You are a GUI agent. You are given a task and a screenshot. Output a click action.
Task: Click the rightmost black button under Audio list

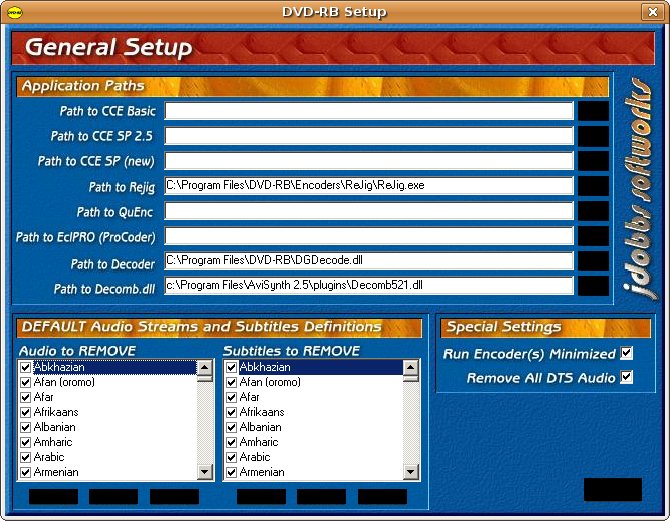click(x=174, y=497)
